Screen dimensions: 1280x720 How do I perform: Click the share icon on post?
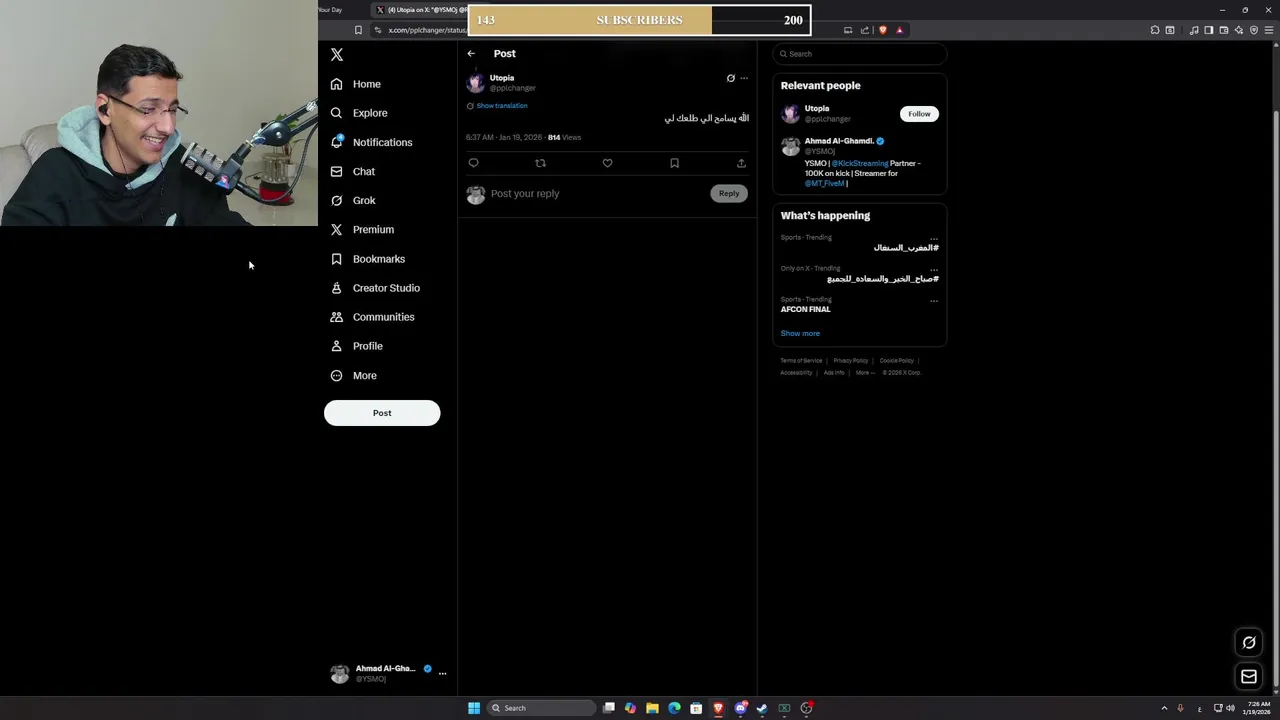[741, 163]
